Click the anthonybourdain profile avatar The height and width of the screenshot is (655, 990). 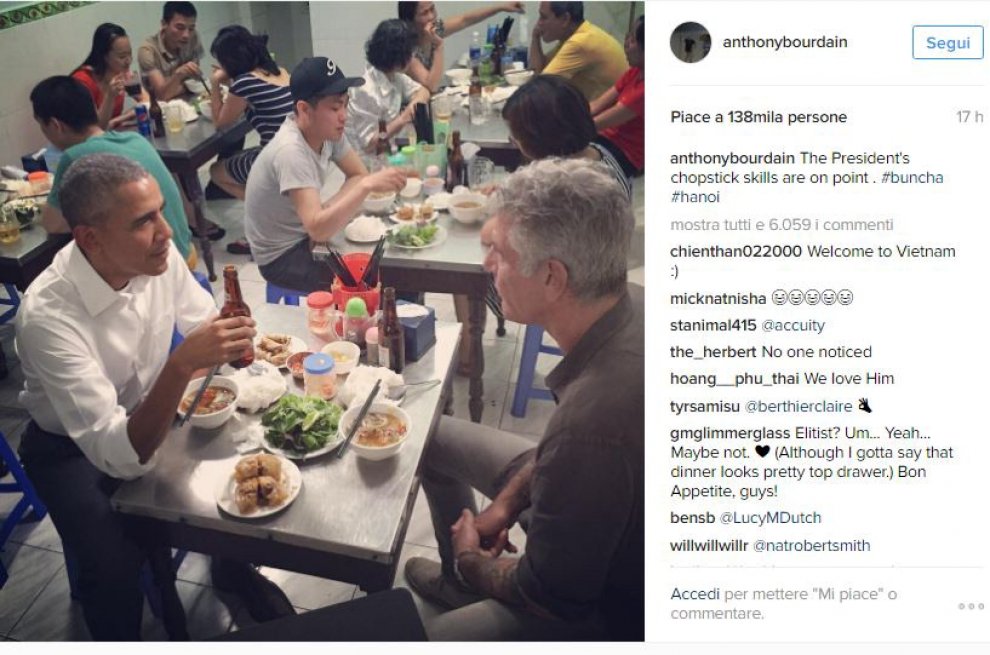(690, 42)
